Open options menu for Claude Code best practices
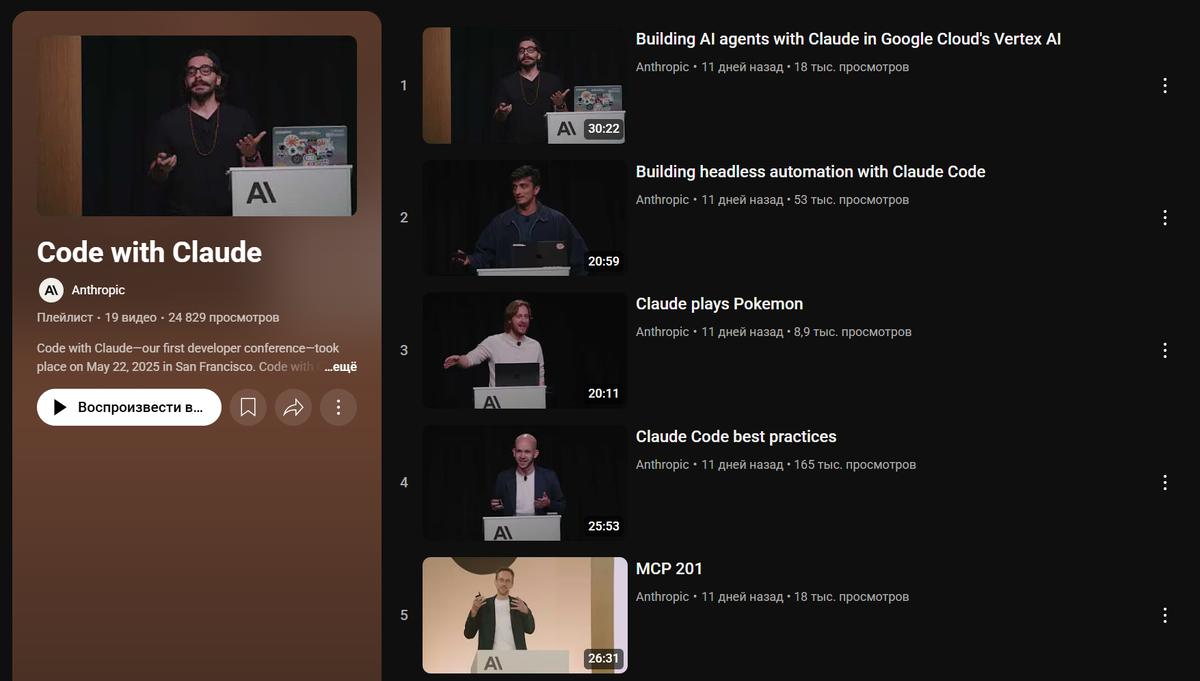 coord(1165,483)
